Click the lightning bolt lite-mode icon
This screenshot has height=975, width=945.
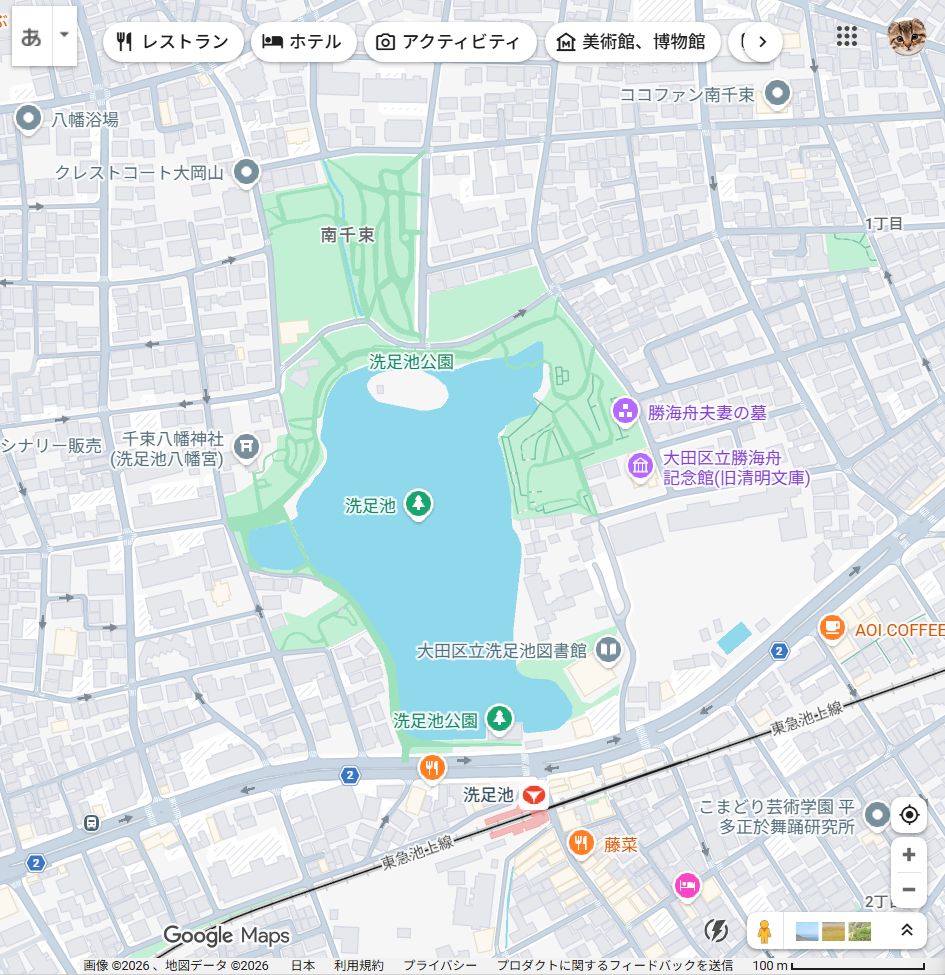pos(717,931)
